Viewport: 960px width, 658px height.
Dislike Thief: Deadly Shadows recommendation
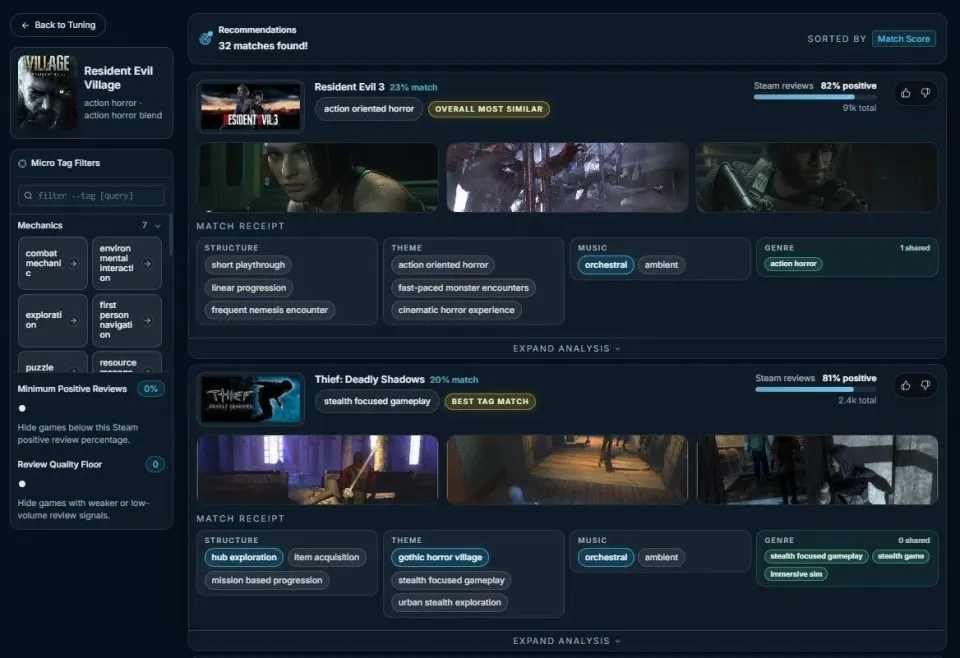pos(925,386)
